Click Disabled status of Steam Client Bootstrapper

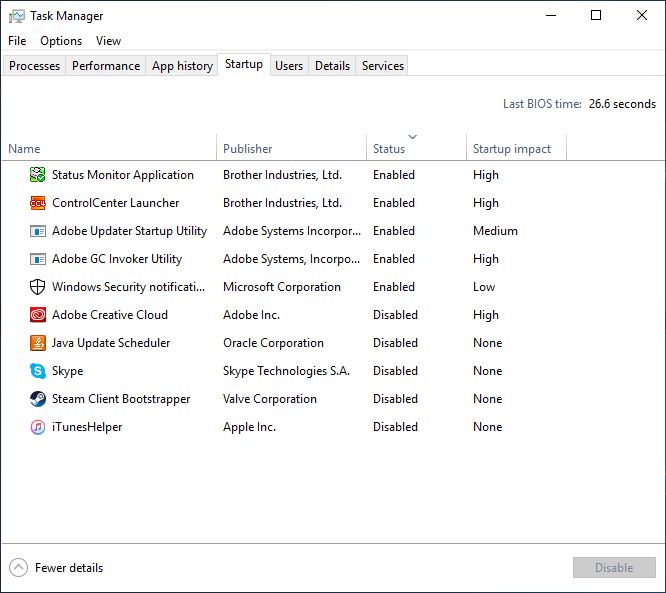395,399
